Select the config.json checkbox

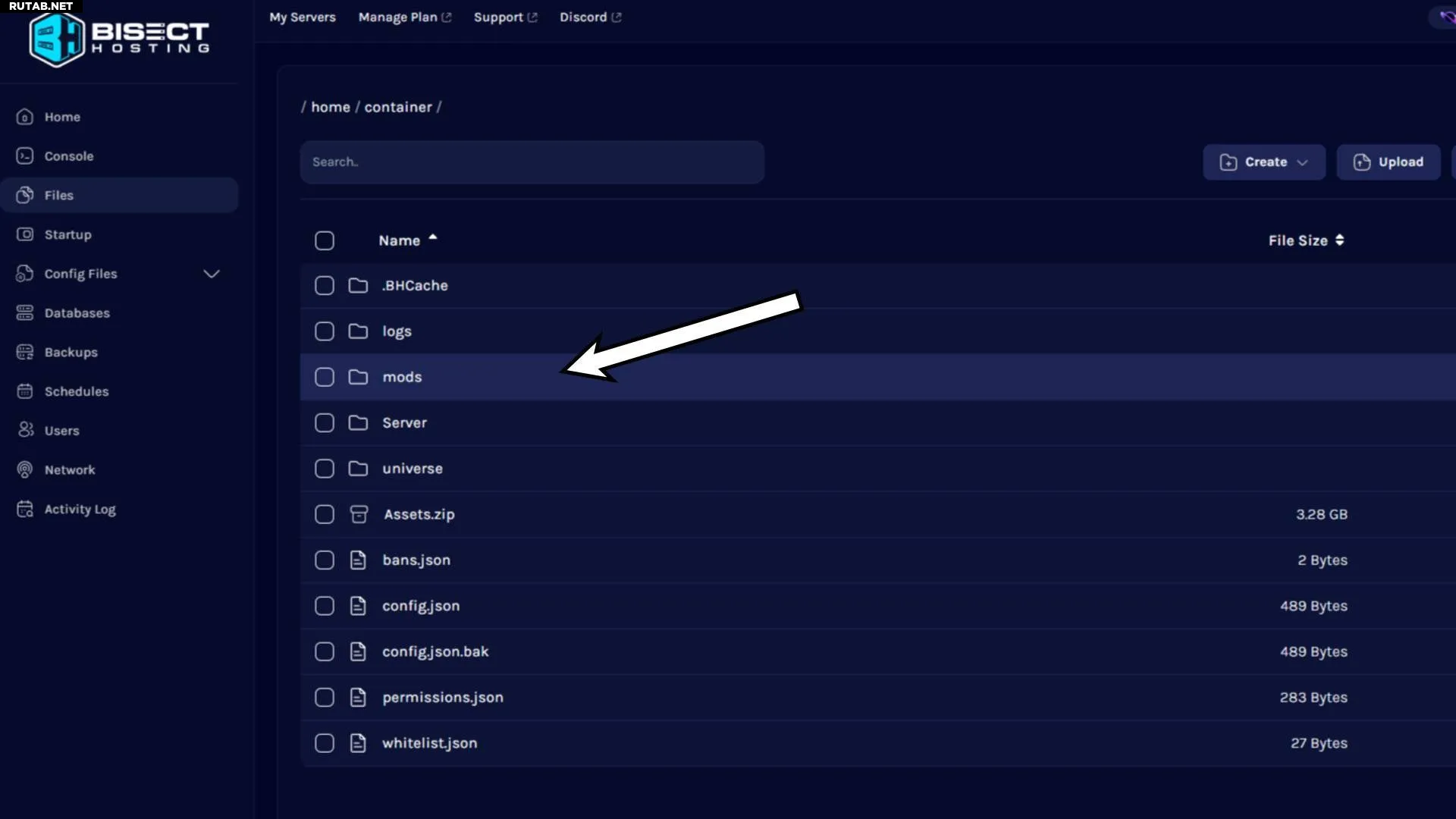(325, 606)
